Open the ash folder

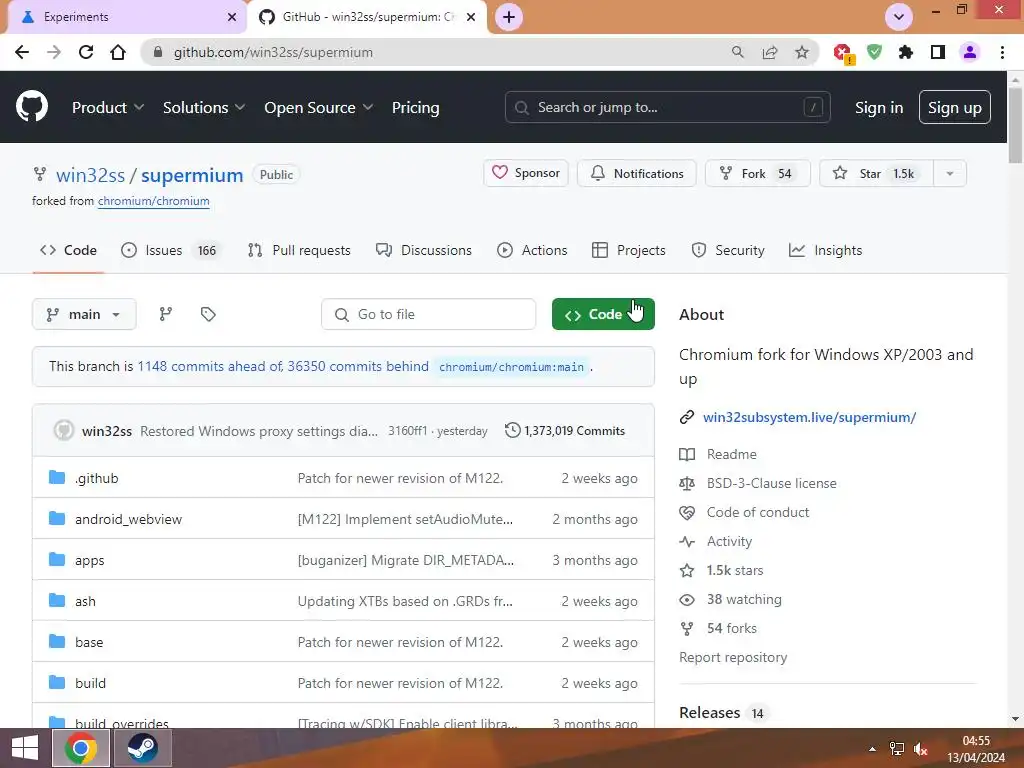point(85,601)
